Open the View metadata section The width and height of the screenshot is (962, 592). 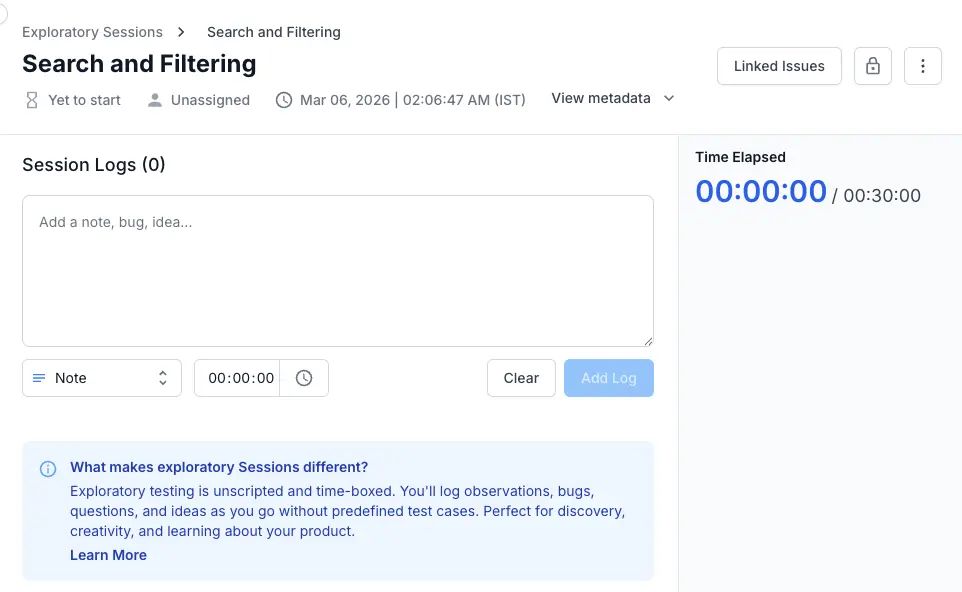[x=612, y=98]
